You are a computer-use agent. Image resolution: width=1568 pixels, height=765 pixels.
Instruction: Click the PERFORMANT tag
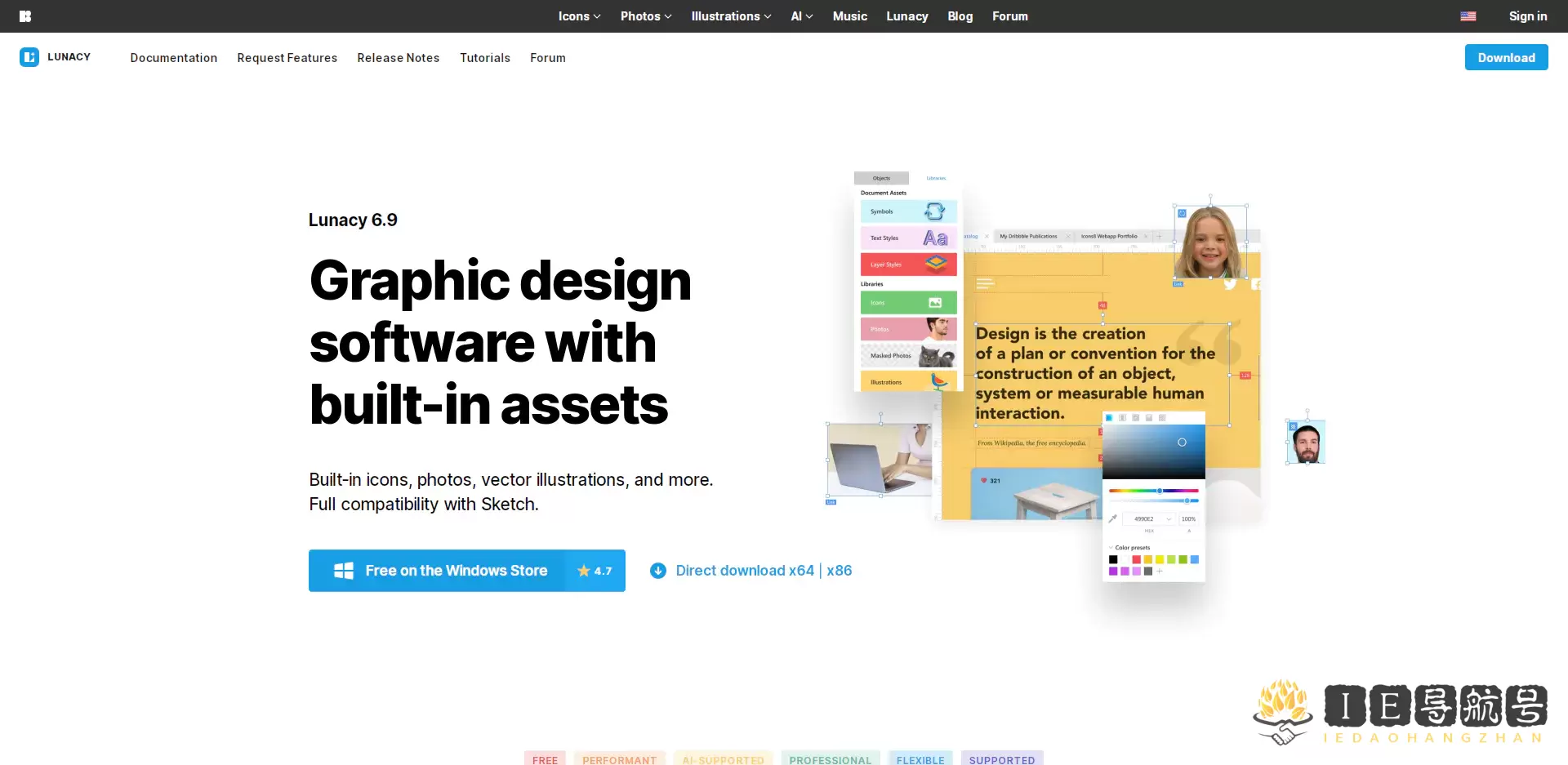(620, 760)
